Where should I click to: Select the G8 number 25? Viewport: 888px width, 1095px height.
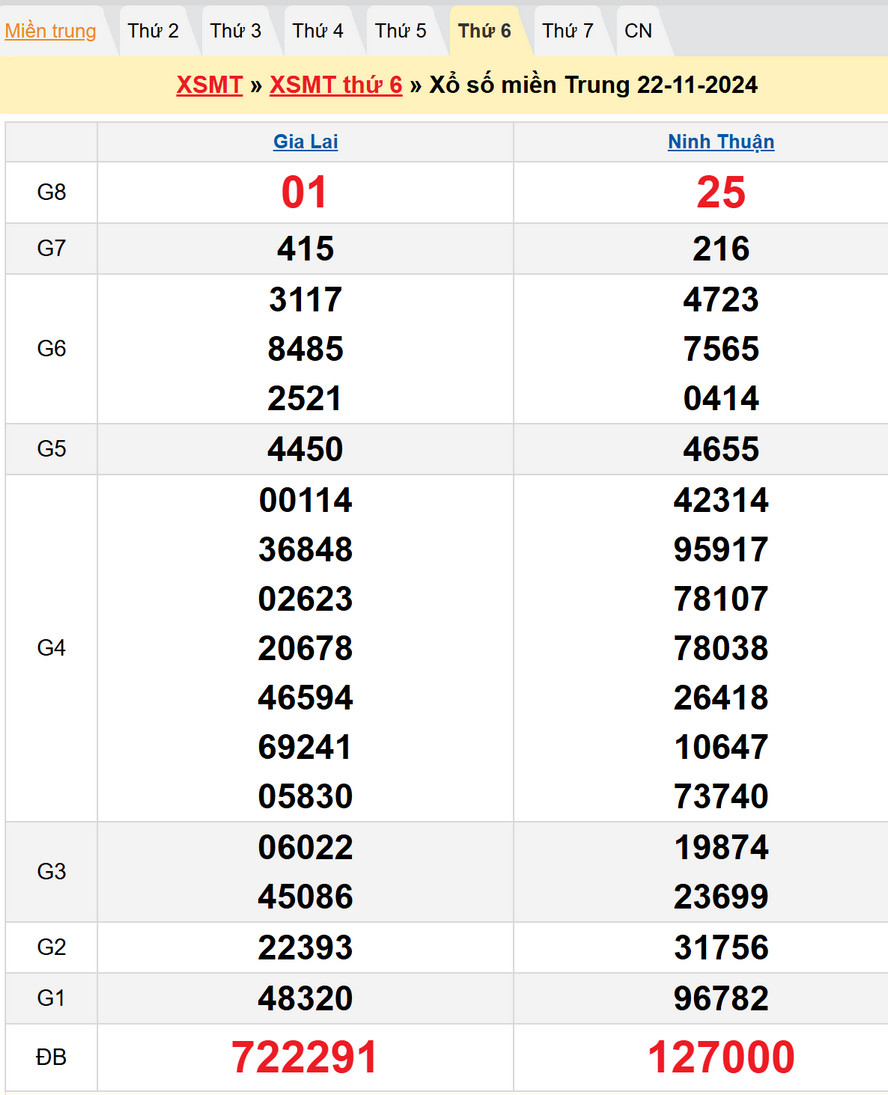click(721, 192)
